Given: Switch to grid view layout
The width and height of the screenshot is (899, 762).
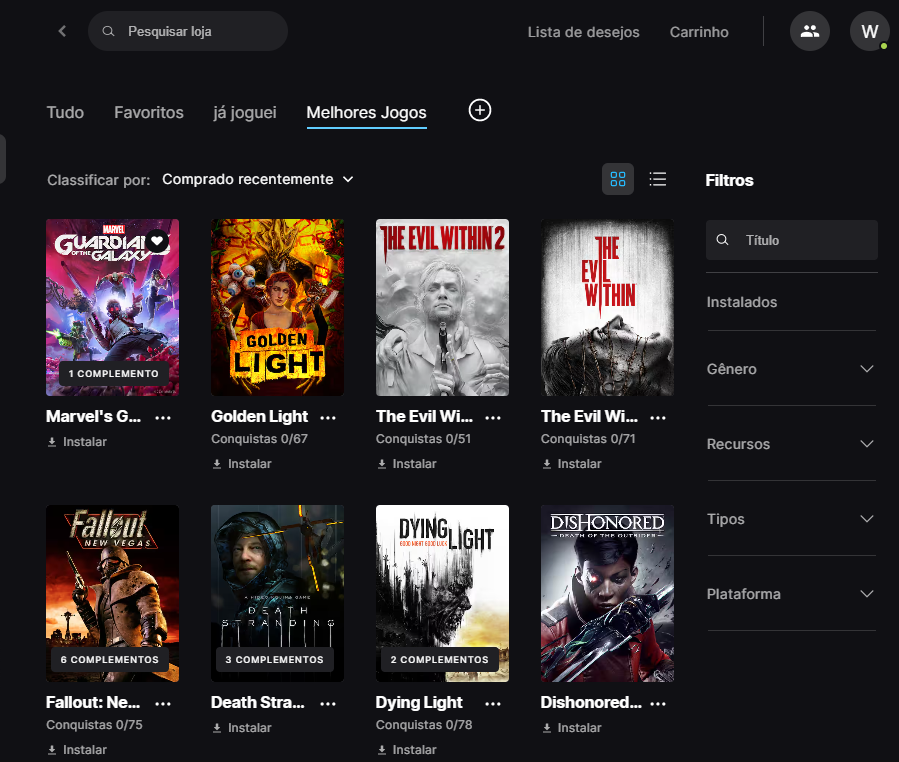Looking at the screenshot, I should click(618, 179).
